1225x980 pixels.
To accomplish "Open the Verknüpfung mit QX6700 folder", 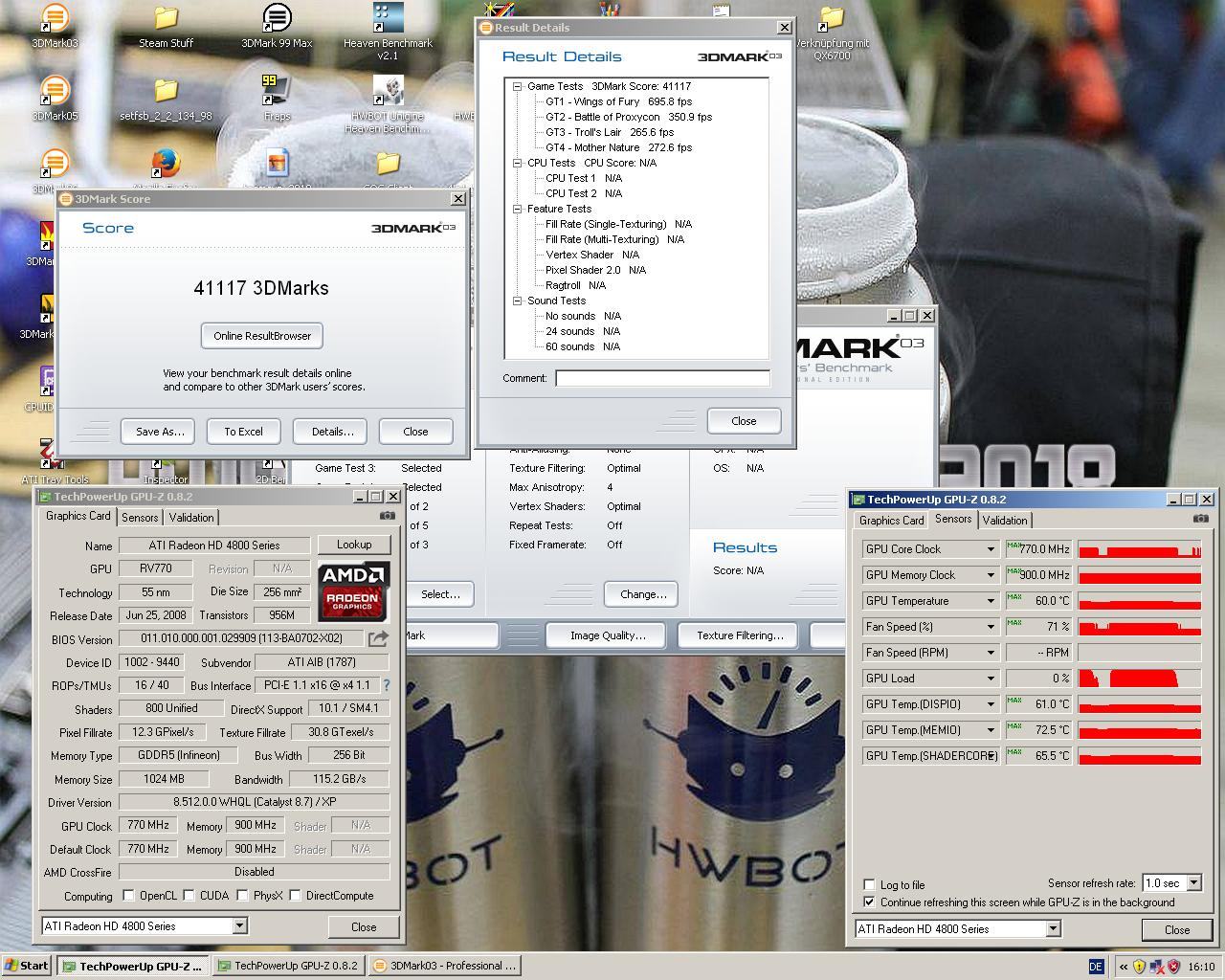I will tap(832, 32).
